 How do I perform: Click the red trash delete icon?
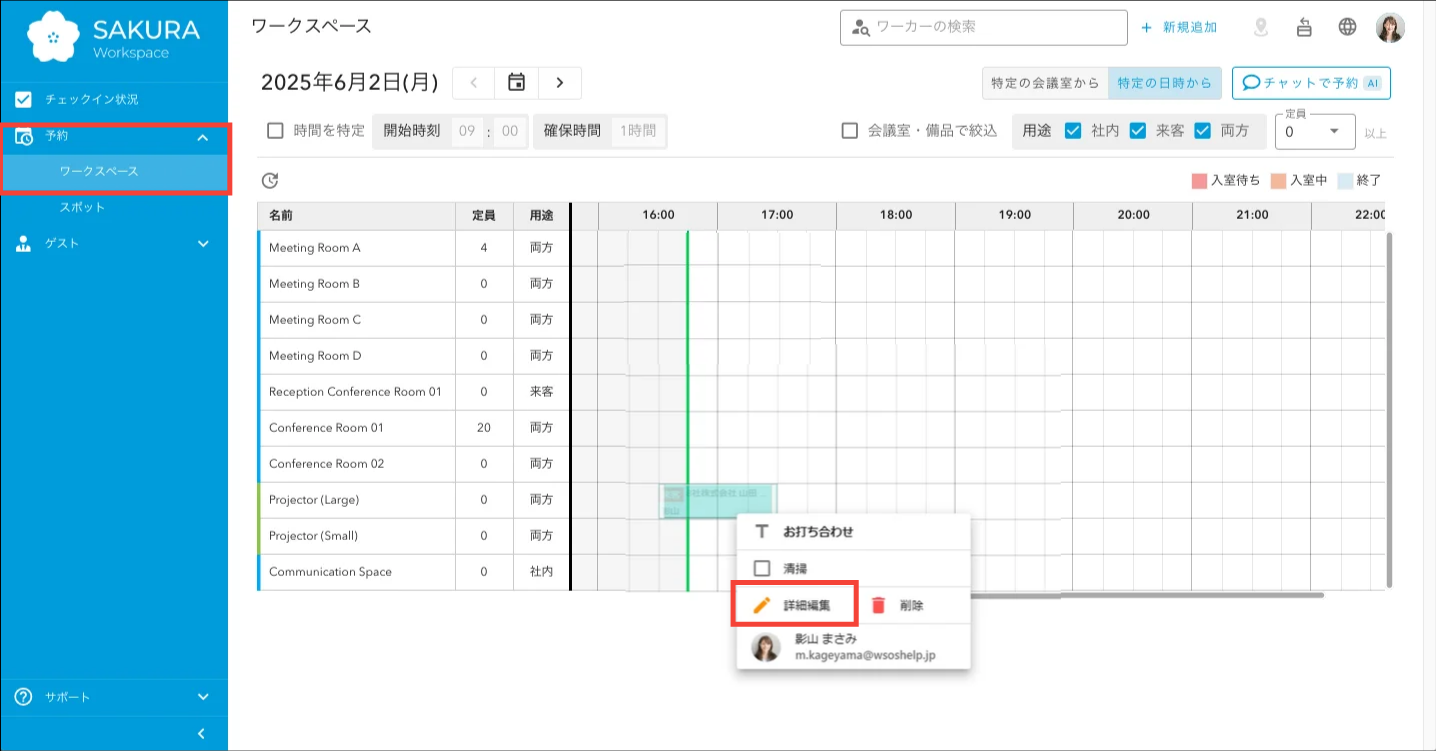click(879, 605)
